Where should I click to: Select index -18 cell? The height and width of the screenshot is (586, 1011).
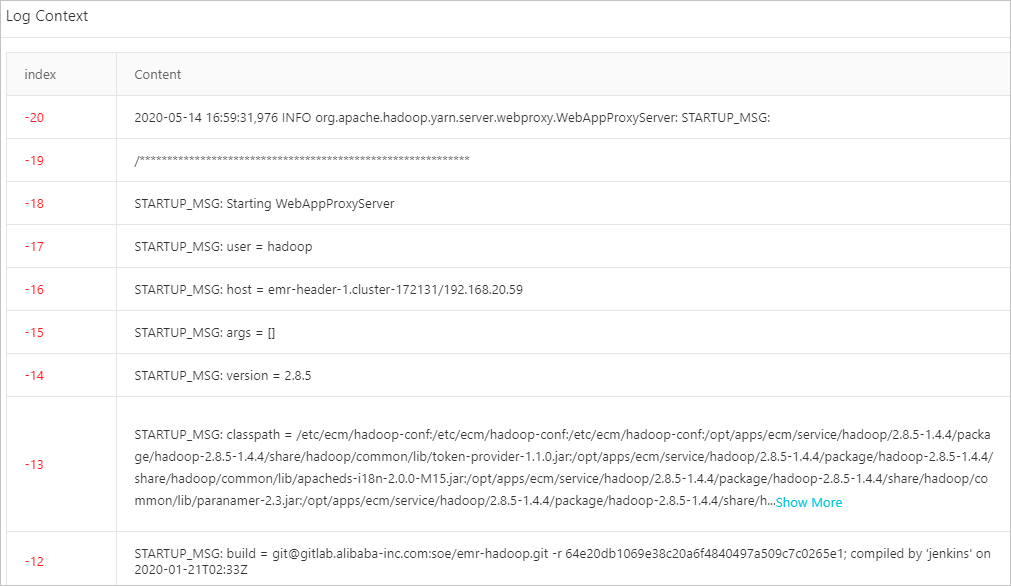35,204
